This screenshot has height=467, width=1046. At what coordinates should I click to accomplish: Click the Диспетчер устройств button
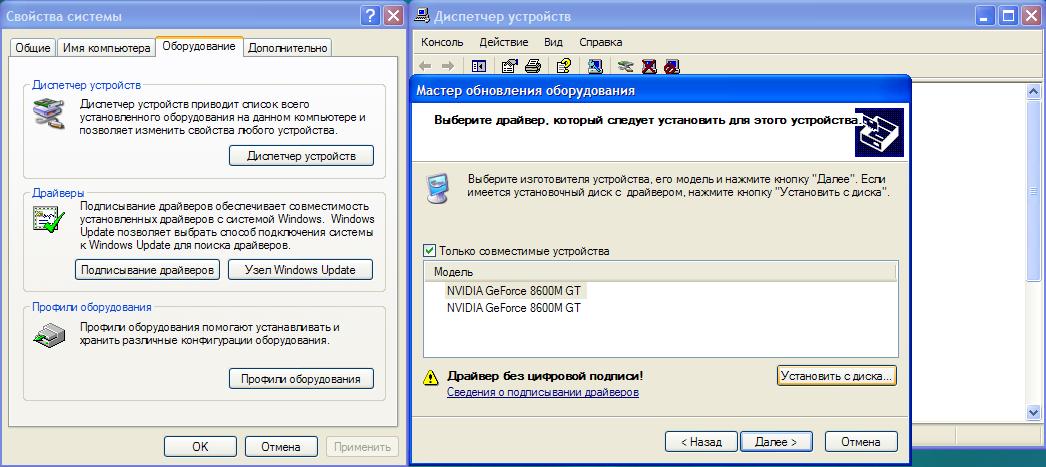pos(302,155)
